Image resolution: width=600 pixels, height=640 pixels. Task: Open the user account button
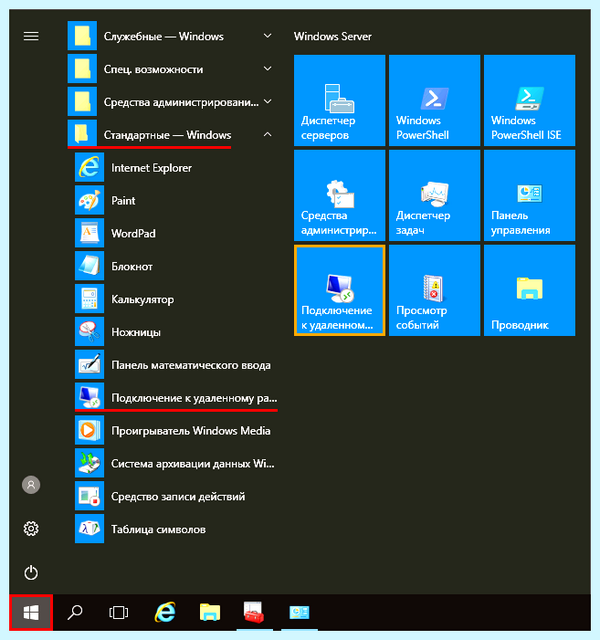pyautogui.click(x=31, y=485)
